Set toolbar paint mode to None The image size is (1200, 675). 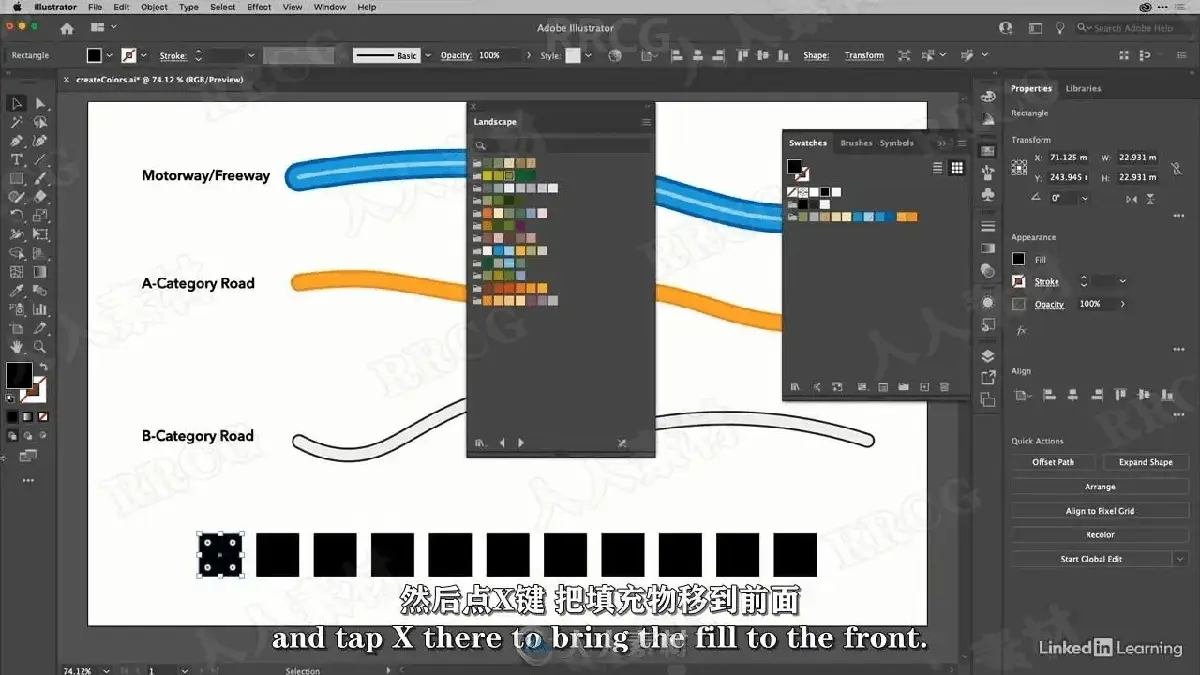pyautogui.click(x=42, y=416)
